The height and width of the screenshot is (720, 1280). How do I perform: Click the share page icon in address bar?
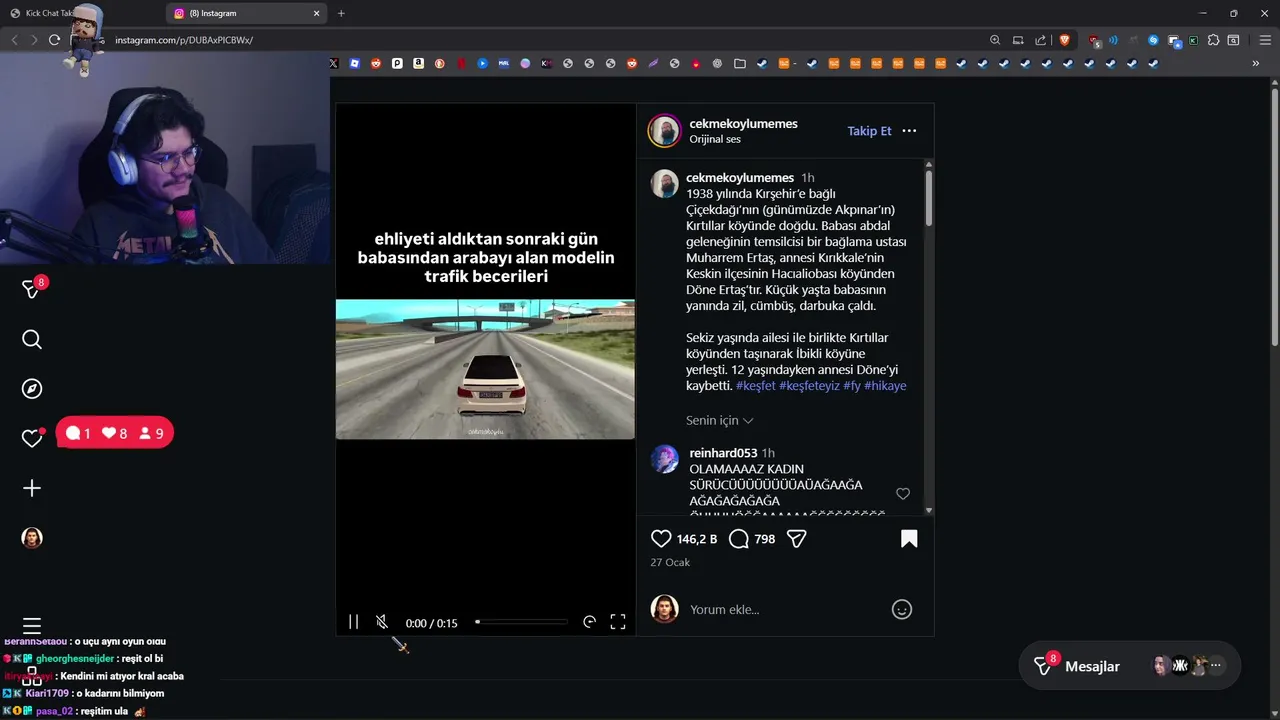1041,40
